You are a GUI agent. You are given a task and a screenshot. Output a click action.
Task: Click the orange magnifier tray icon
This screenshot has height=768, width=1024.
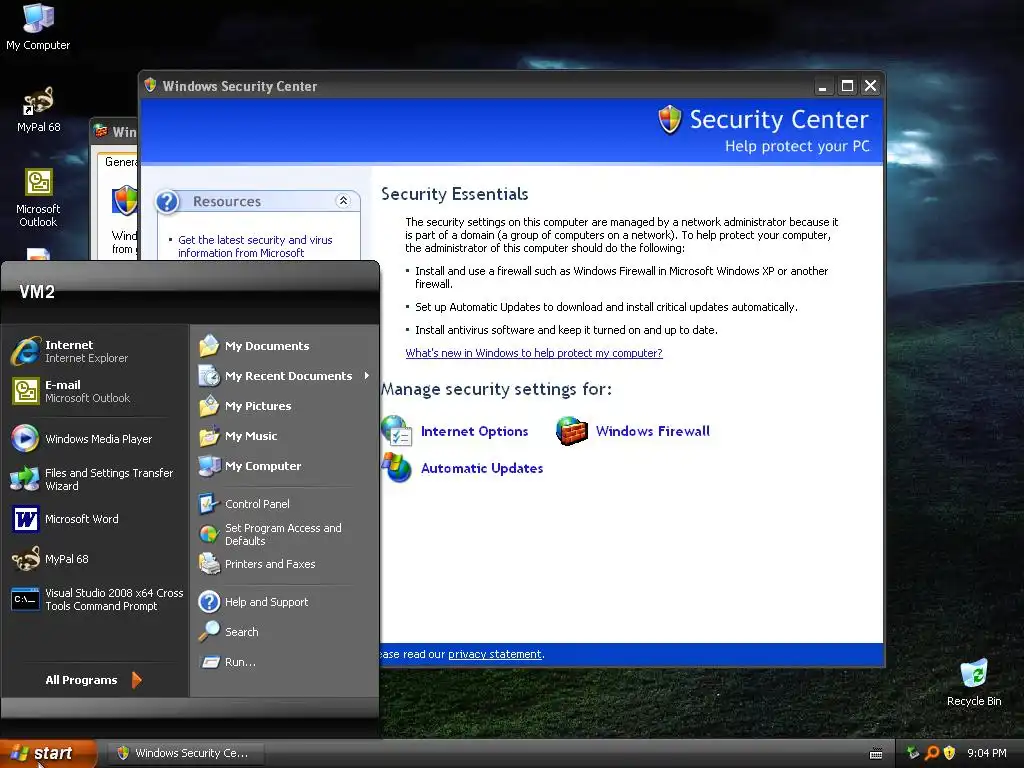click(x=931, y=753)
